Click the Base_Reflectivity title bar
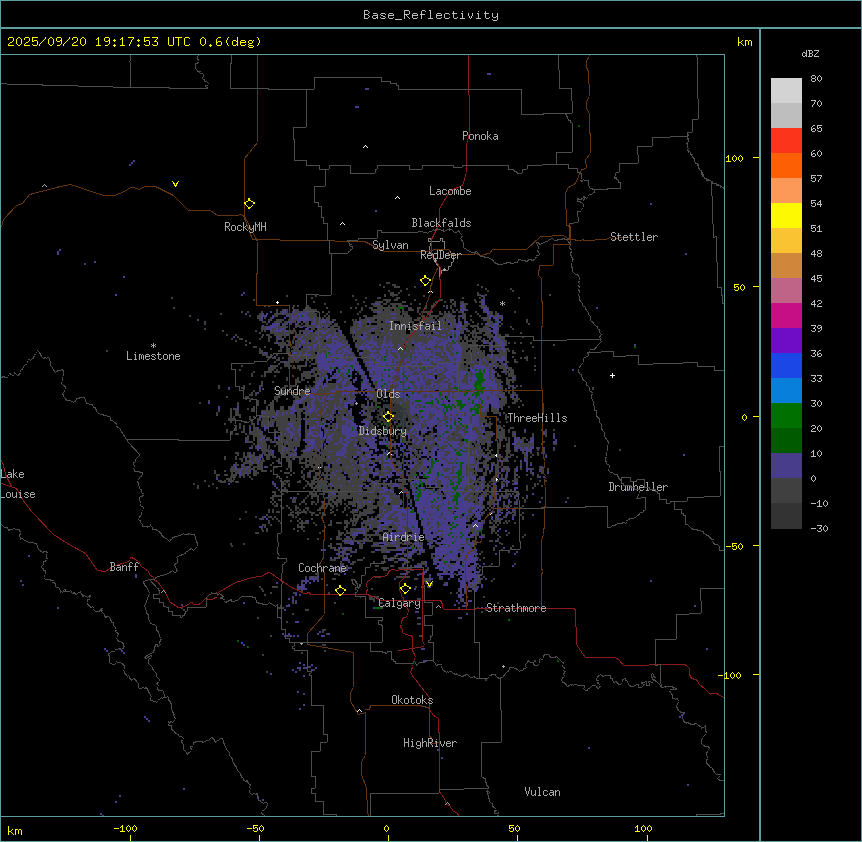862x842 pixels. pyautogui.click(x=430, y=15)
